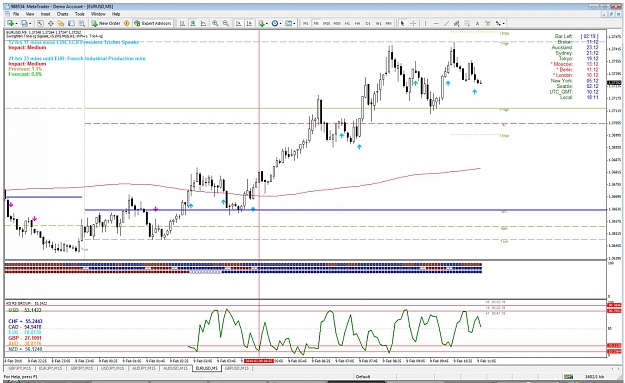Click the connection status bars indicator
The width and height of the screenshot is (625, 383).
click(x=568, y=376)
